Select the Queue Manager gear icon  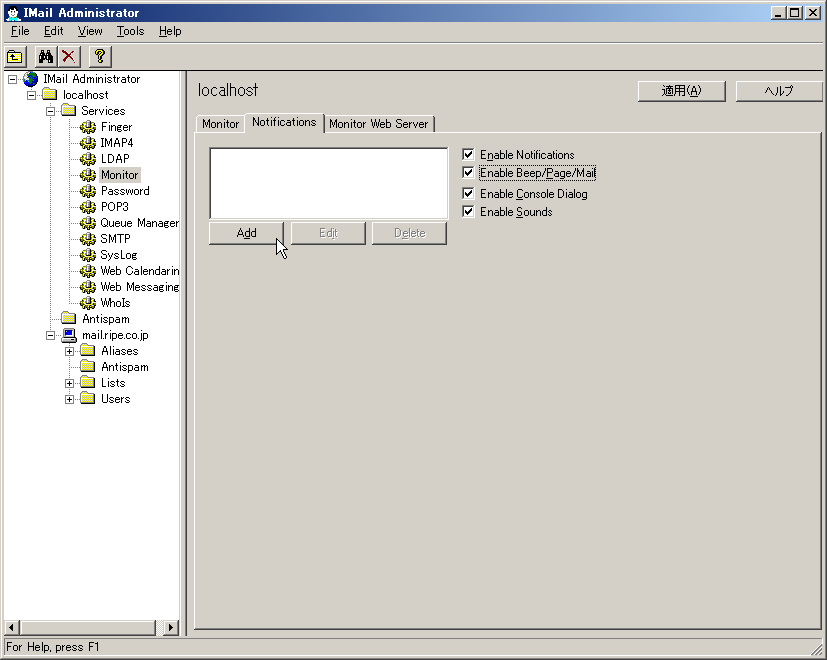(x=88, y=223)
